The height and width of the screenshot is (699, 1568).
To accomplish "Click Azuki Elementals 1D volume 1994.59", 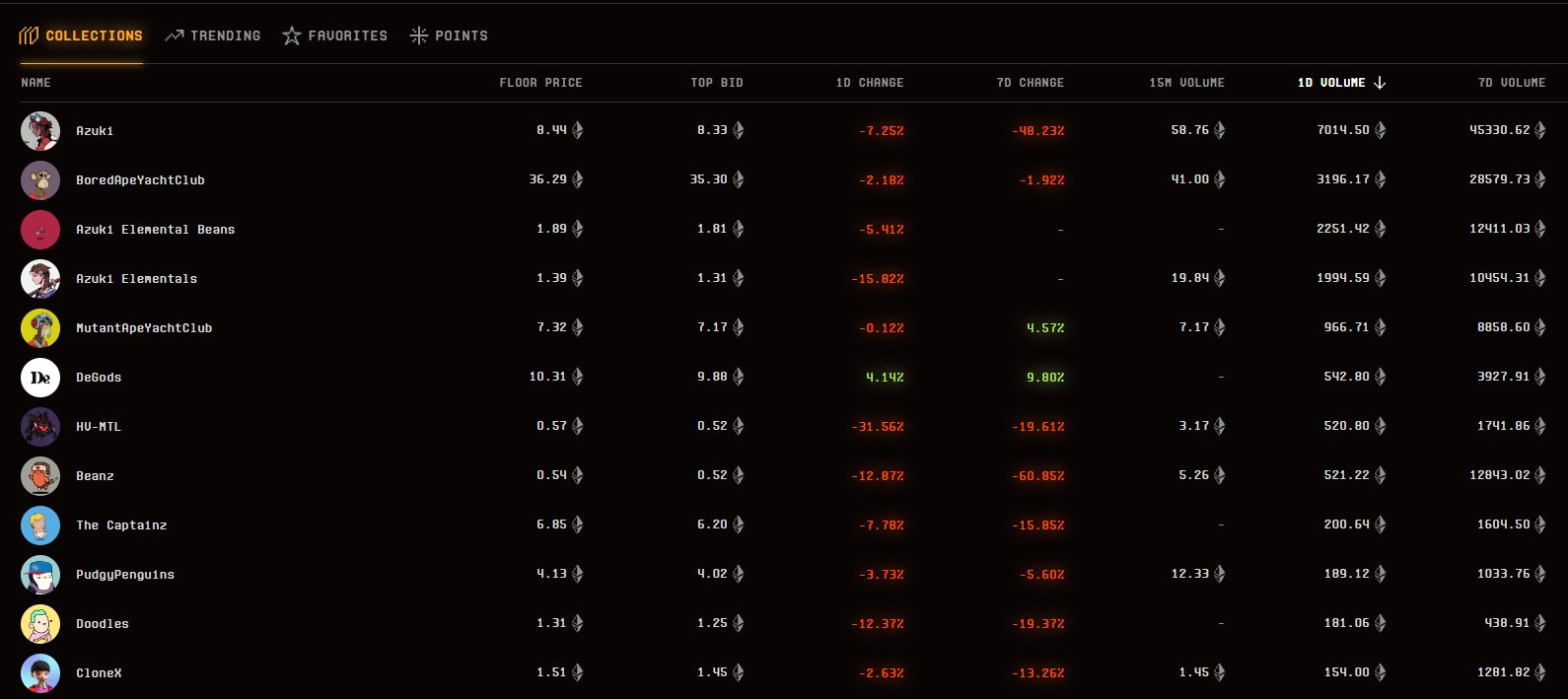I will [1343, 278].
